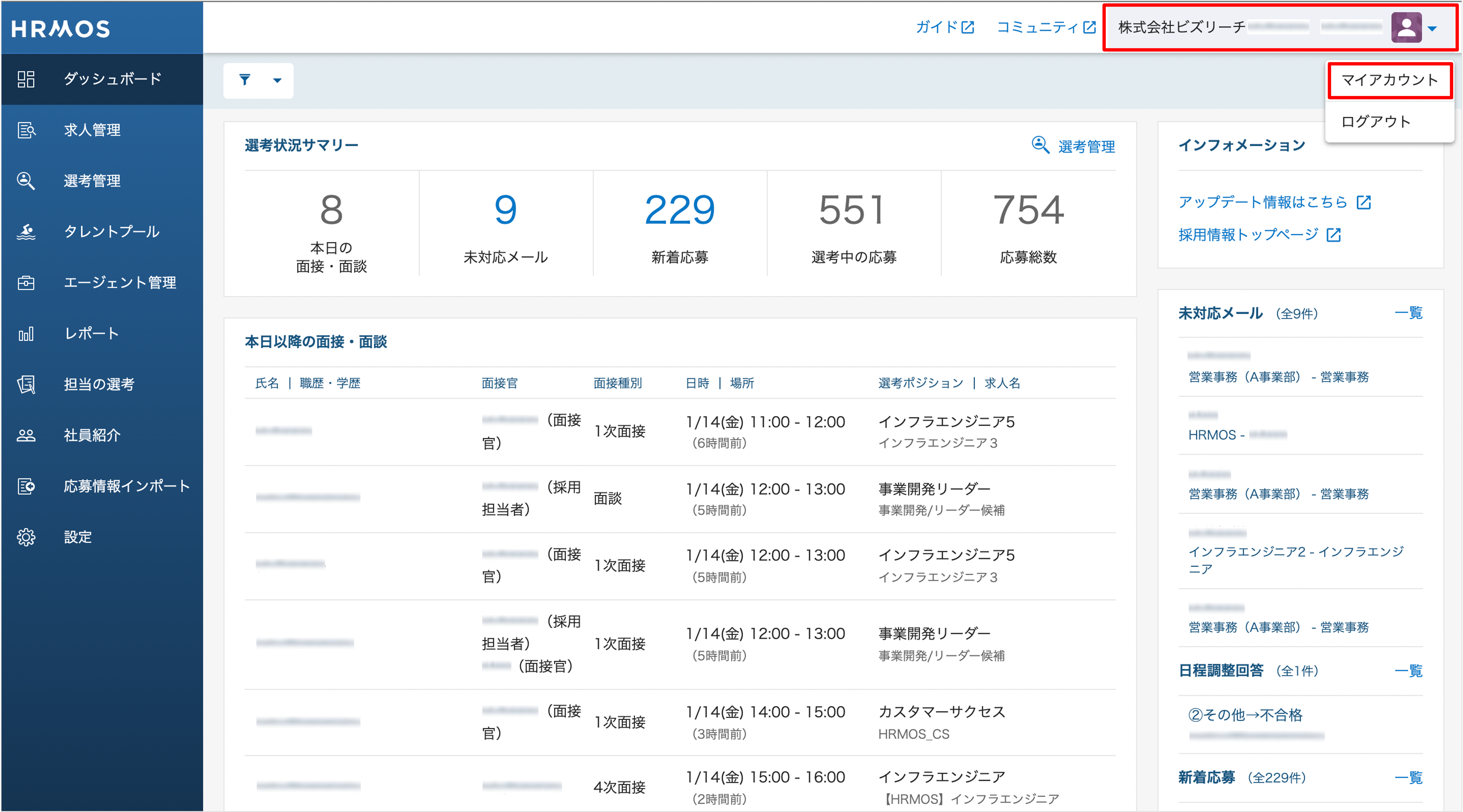The width and height of the screenshot is (1463, 812).
Task: Click 面接官 column header
Action: coord(500,383)
